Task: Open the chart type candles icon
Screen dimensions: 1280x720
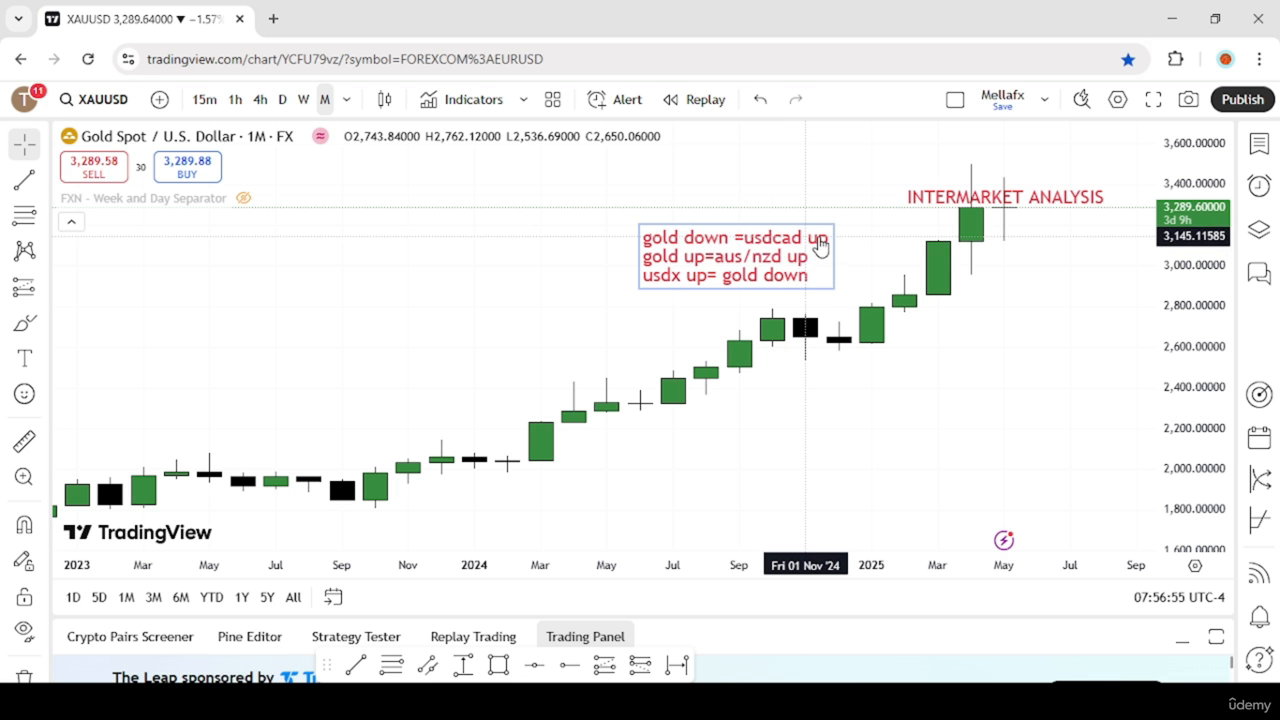Action: click(384, 99)
